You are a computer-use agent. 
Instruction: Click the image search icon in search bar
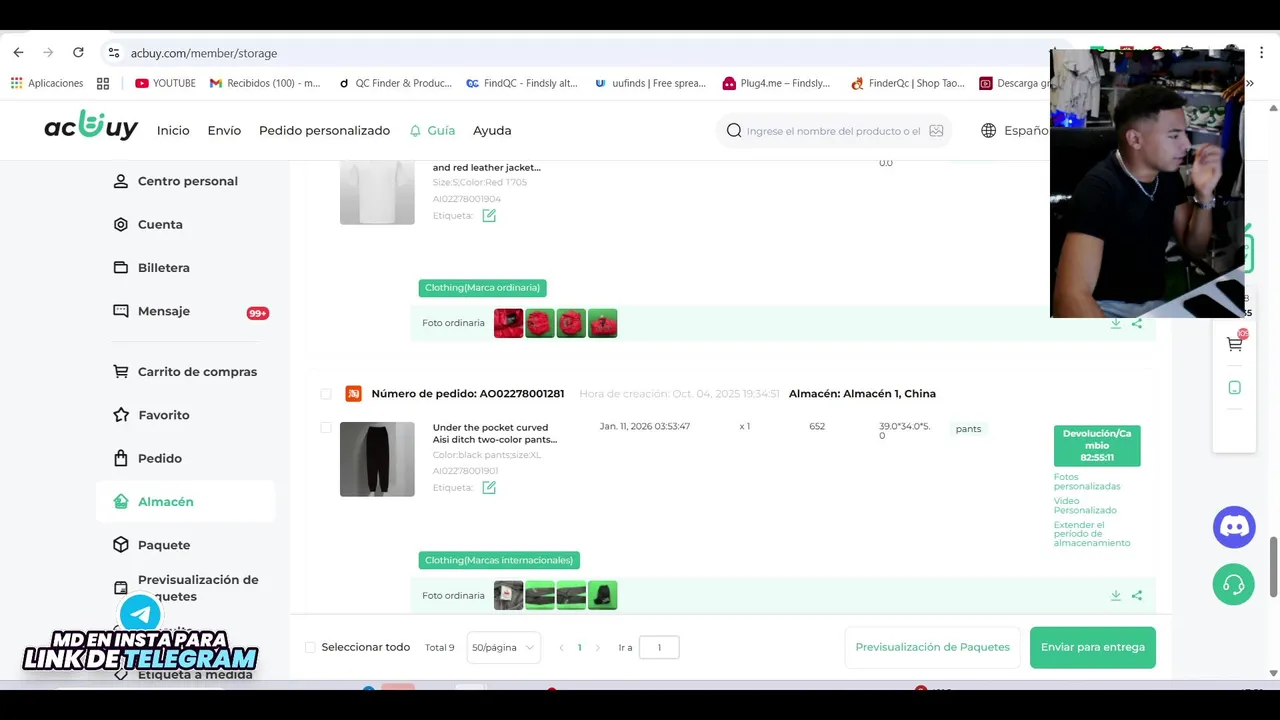(x=936, y=131)
